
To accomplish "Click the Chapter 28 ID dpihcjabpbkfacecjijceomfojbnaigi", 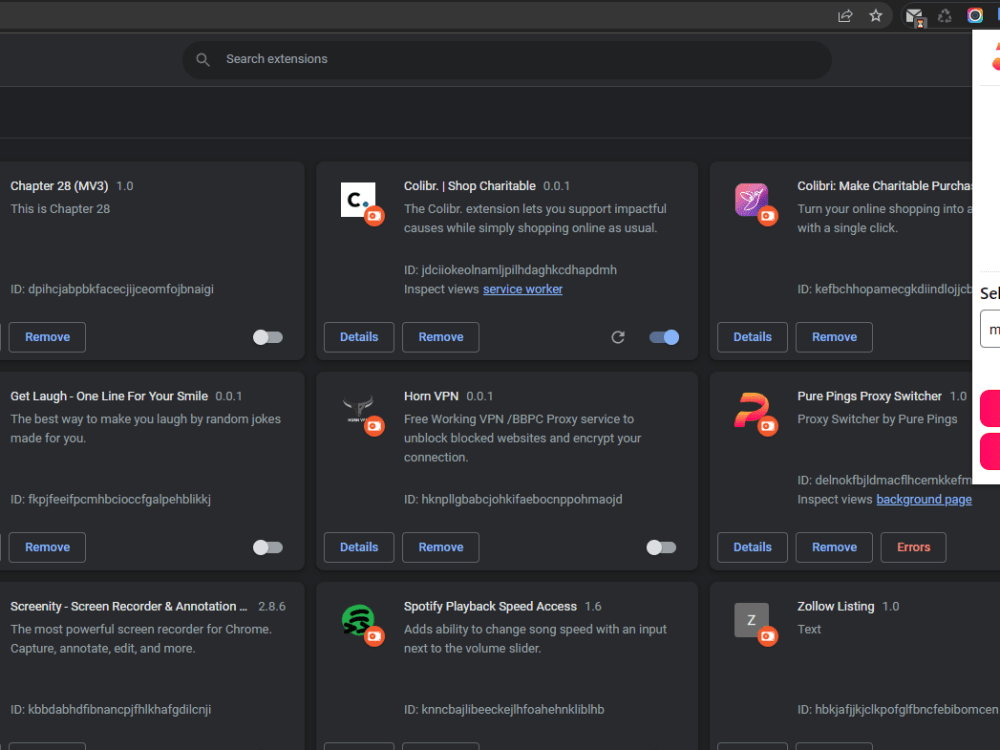I will pos(112,290).
